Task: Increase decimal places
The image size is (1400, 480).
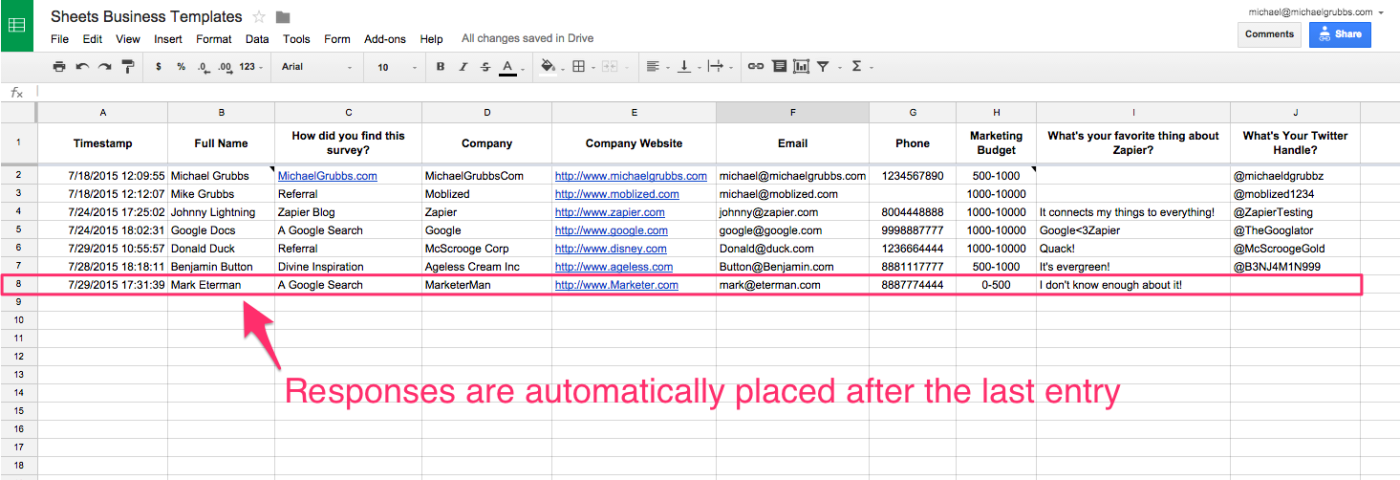Action: click(225, 67)
